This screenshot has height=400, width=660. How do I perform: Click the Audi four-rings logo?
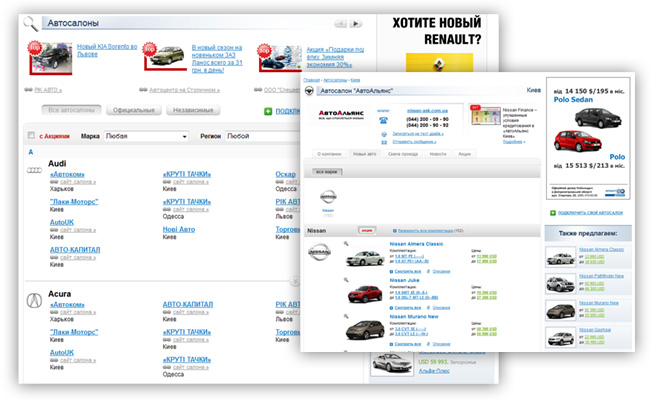click(x=34, y=170)
